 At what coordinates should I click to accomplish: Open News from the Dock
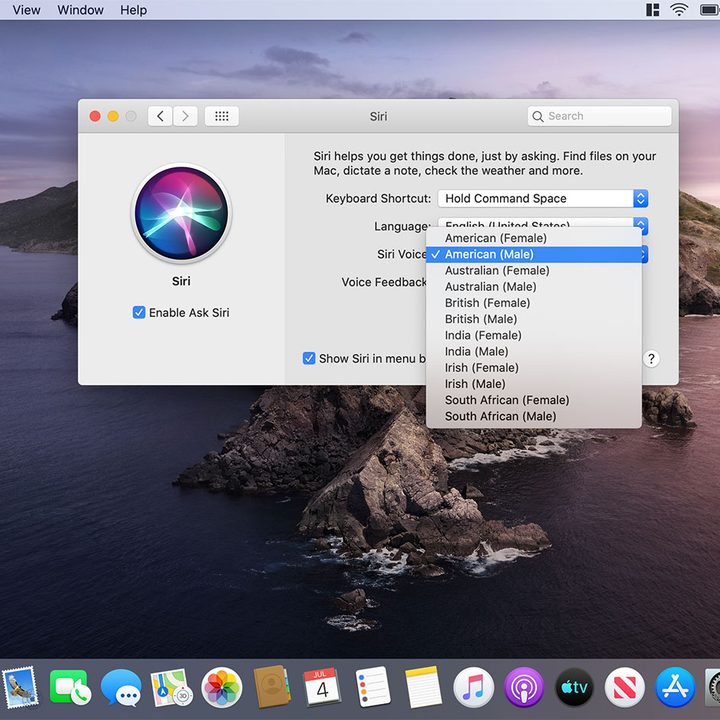pos(624,687)
